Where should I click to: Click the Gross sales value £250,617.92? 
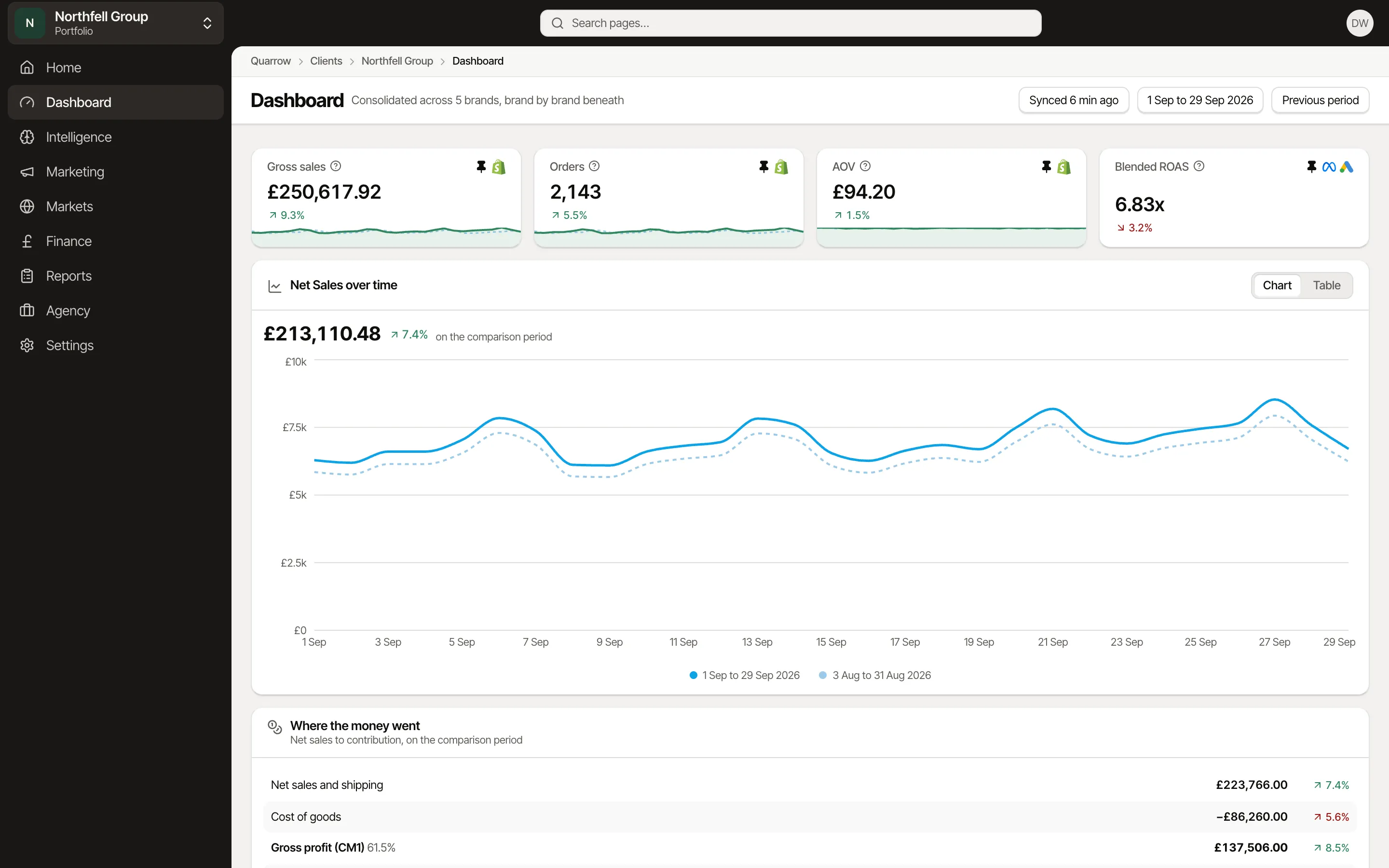[x=324, y=192]
